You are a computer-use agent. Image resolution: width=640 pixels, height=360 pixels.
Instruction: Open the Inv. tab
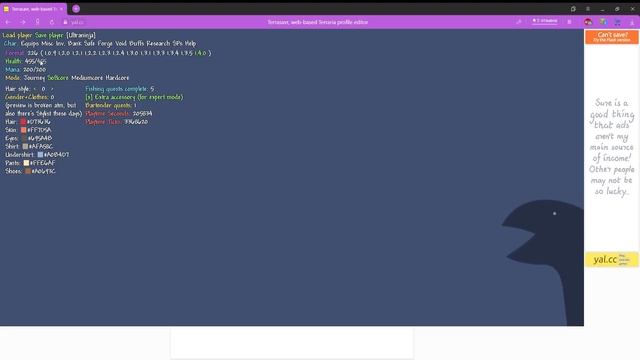click(x=60, y=44)
